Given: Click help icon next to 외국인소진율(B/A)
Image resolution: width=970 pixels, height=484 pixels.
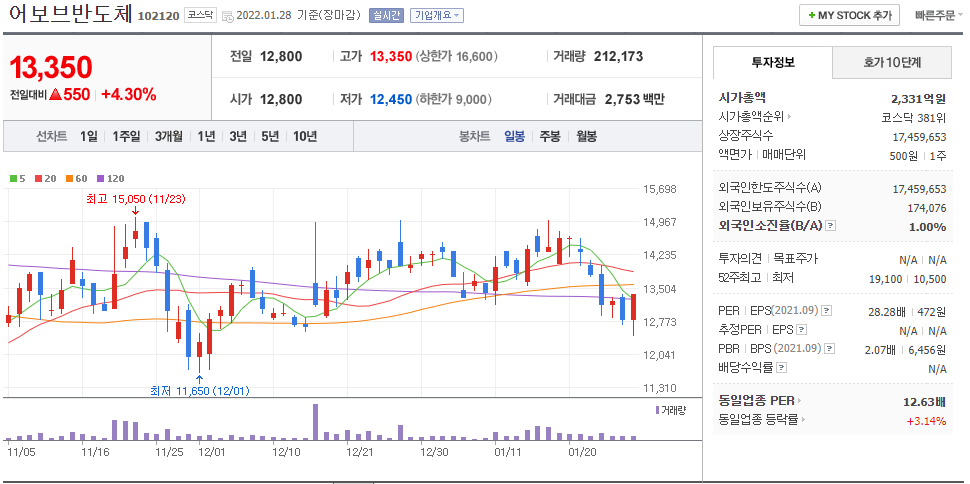Looking at the screenshot, I should point(831,226).
